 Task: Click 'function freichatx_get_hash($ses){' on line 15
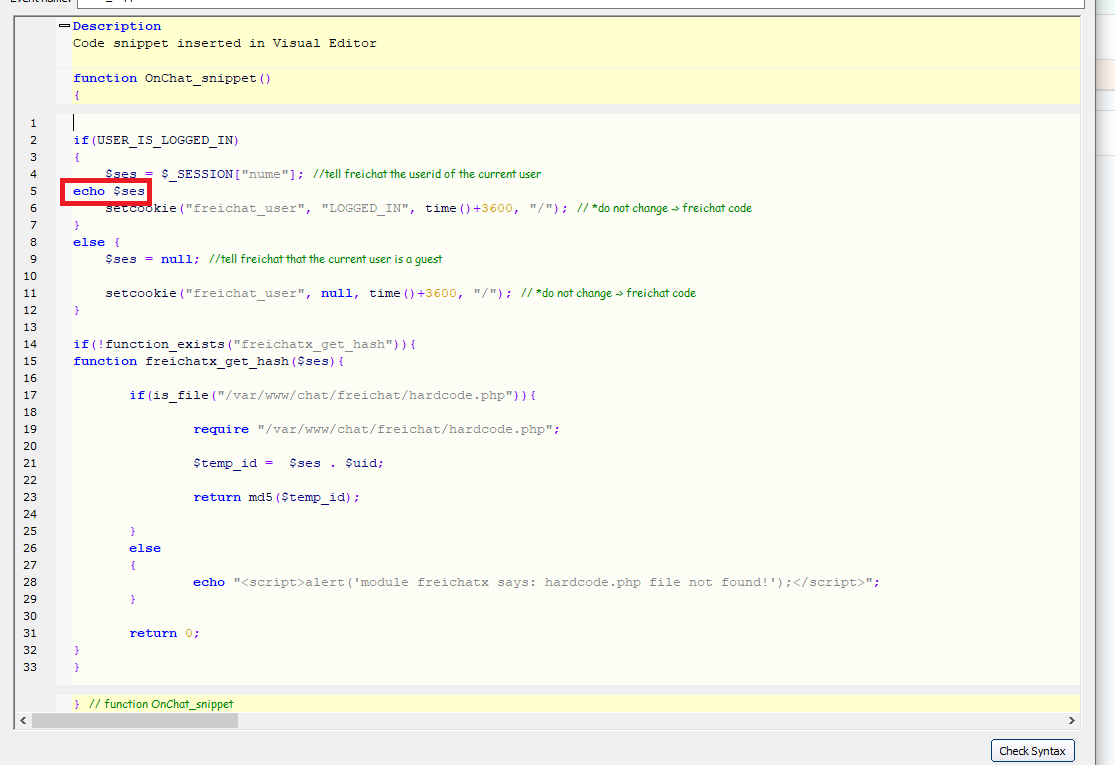click(208, 362)
